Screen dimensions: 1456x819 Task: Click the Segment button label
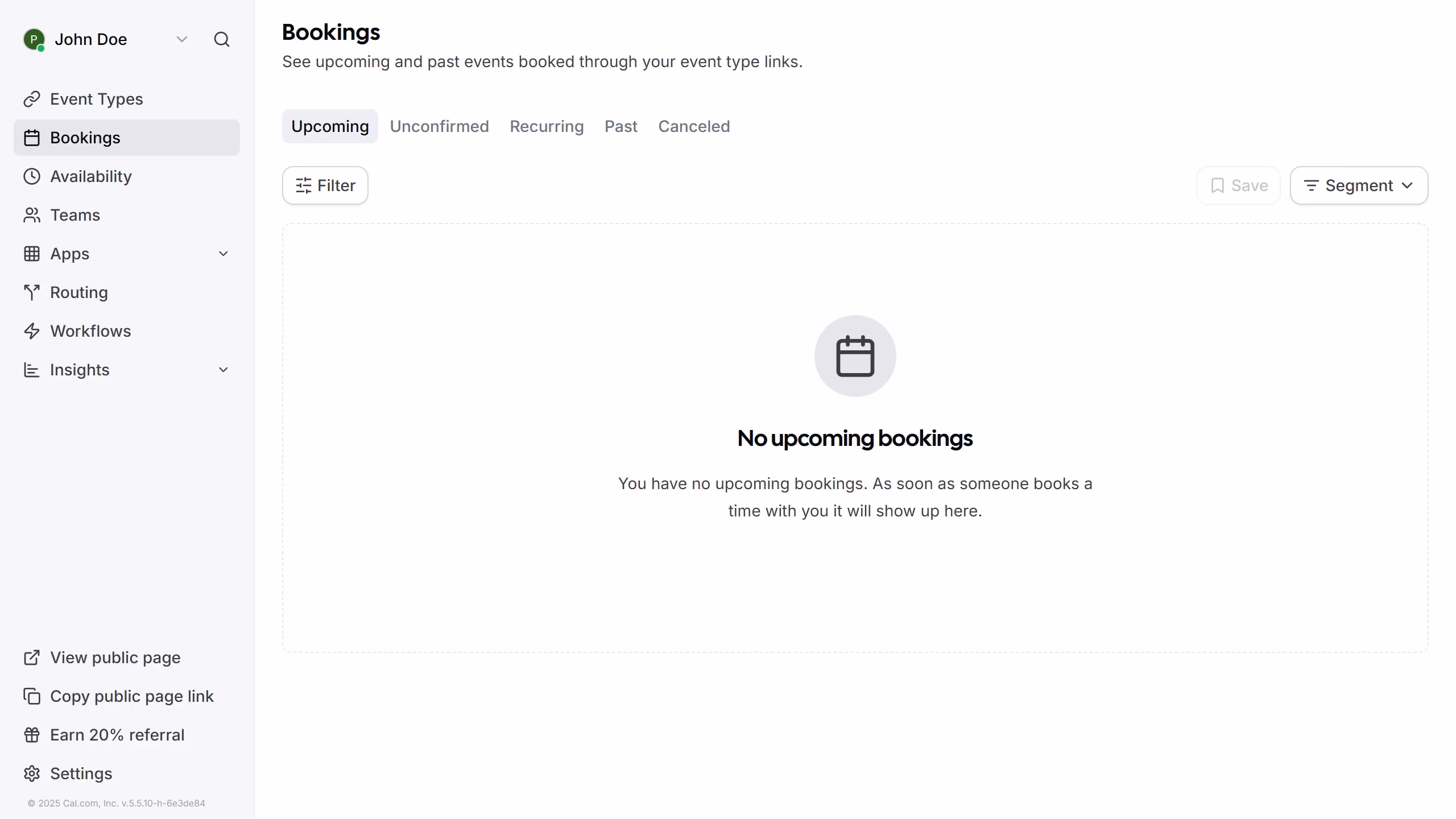1359,185
